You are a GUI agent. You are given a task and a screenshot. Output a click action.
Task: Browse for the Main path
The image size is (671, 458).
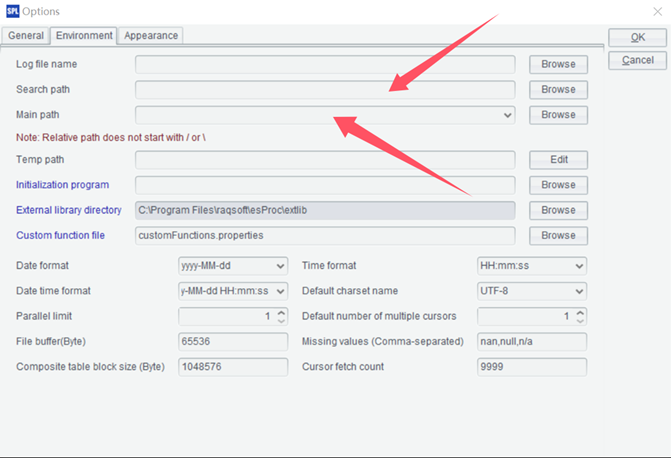[558, 115]
